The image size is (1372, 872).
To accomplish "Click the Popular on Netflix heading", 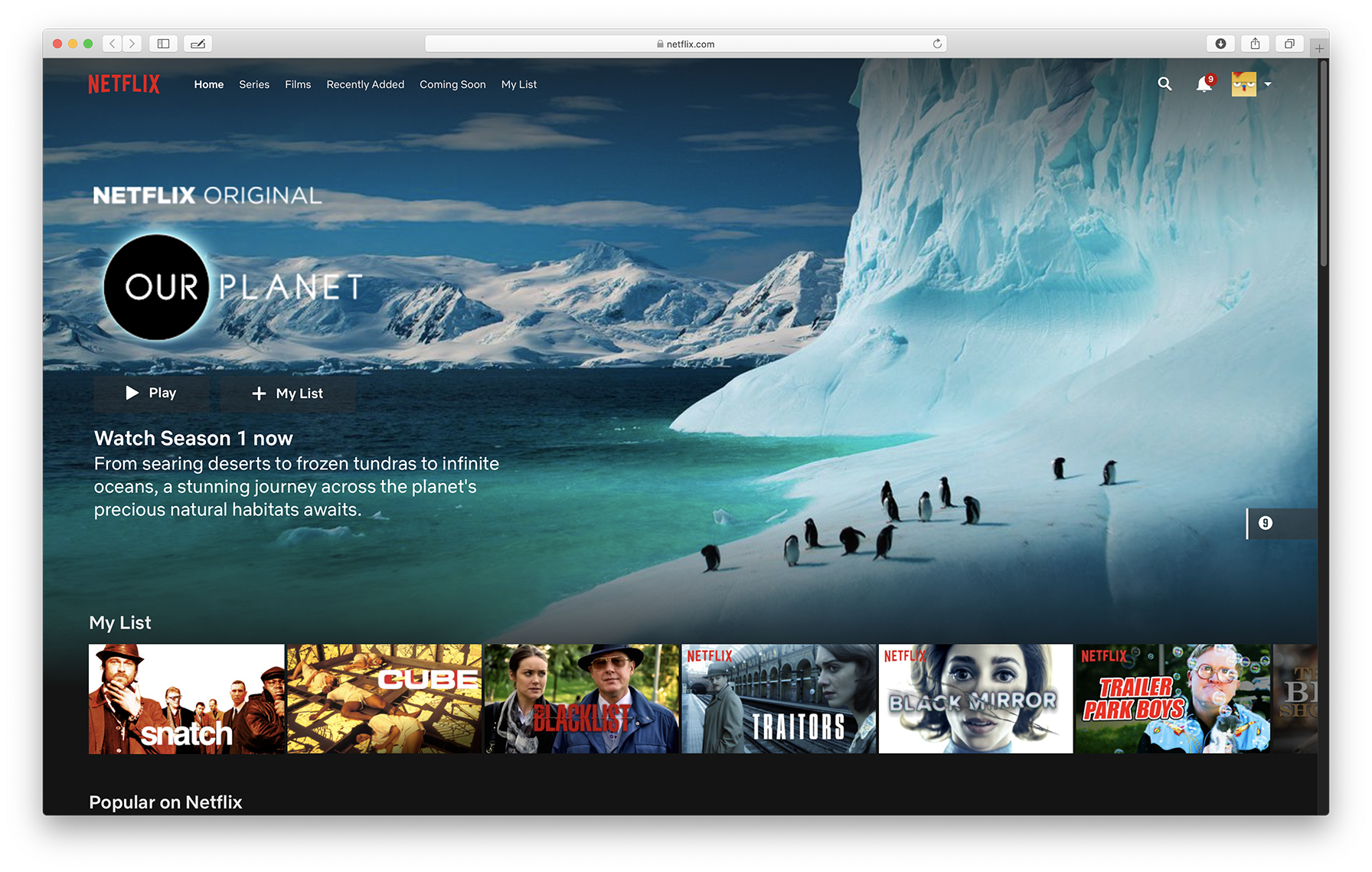I will pyautogui.click(x=165, y=802).
